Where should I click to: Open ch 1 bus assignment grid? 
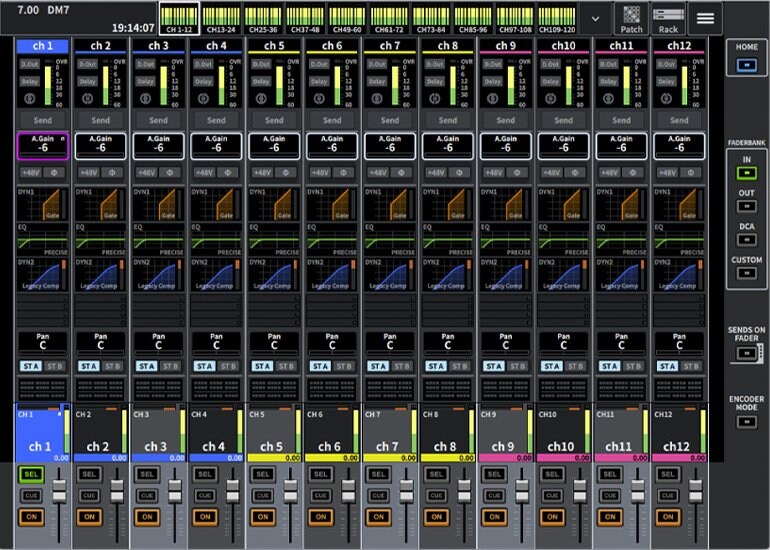coord(43,390)
